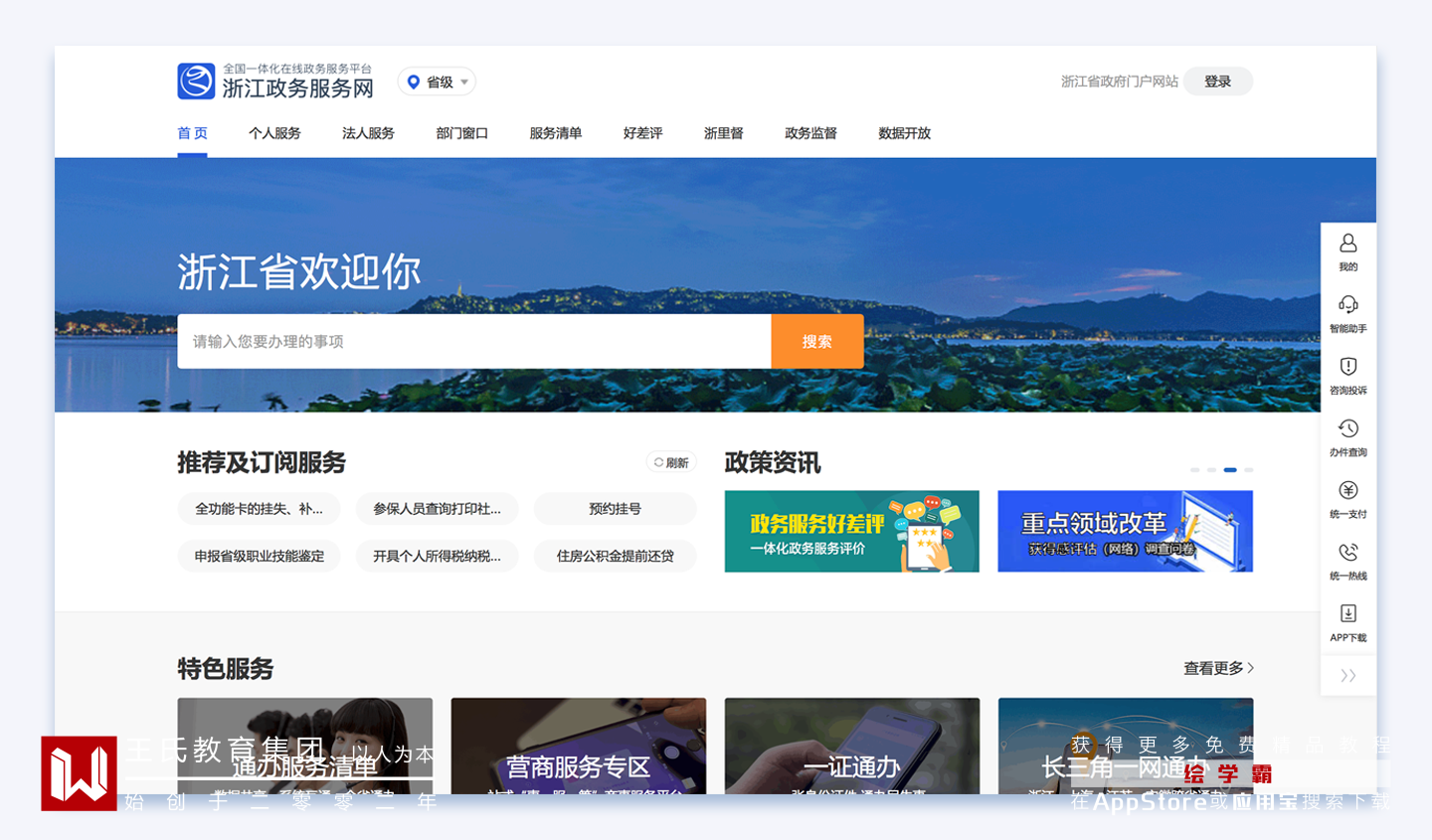Open the 法人服务 navigation tab

368,133
